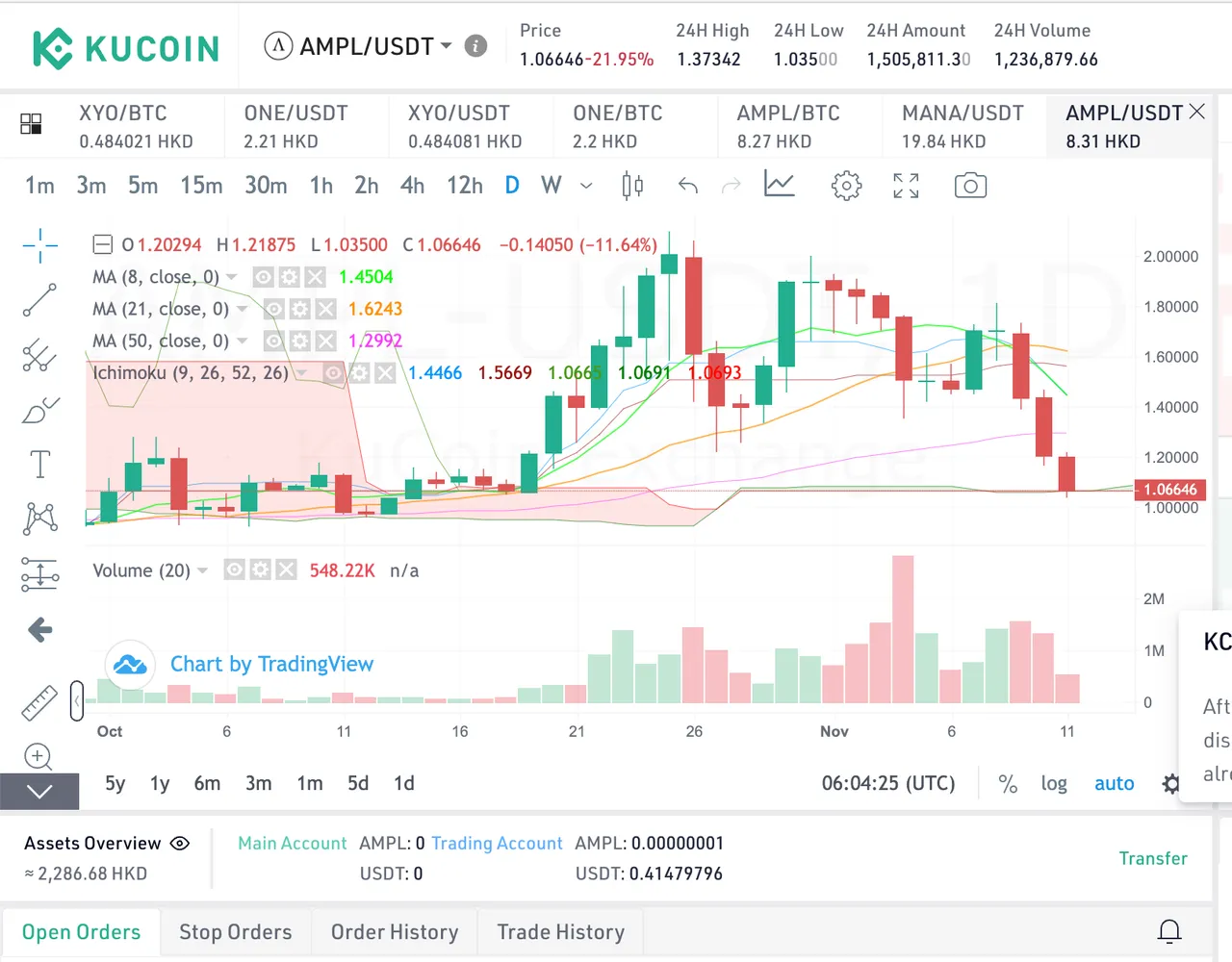The width and height of the screenshot is (1232, 962).
Task: Click the left pane collapse handle
Action: coord(77,700)
